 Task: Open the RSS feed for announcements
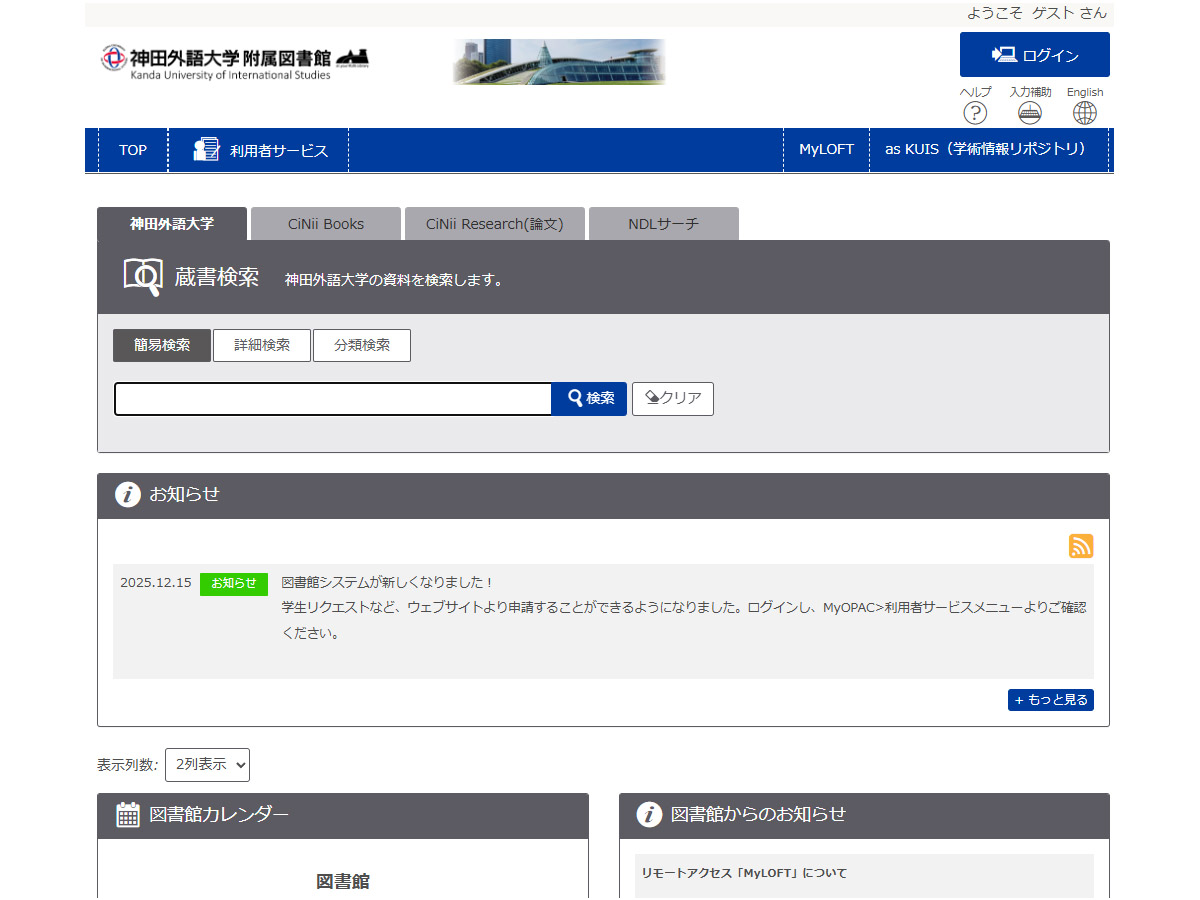point(1081,547)
